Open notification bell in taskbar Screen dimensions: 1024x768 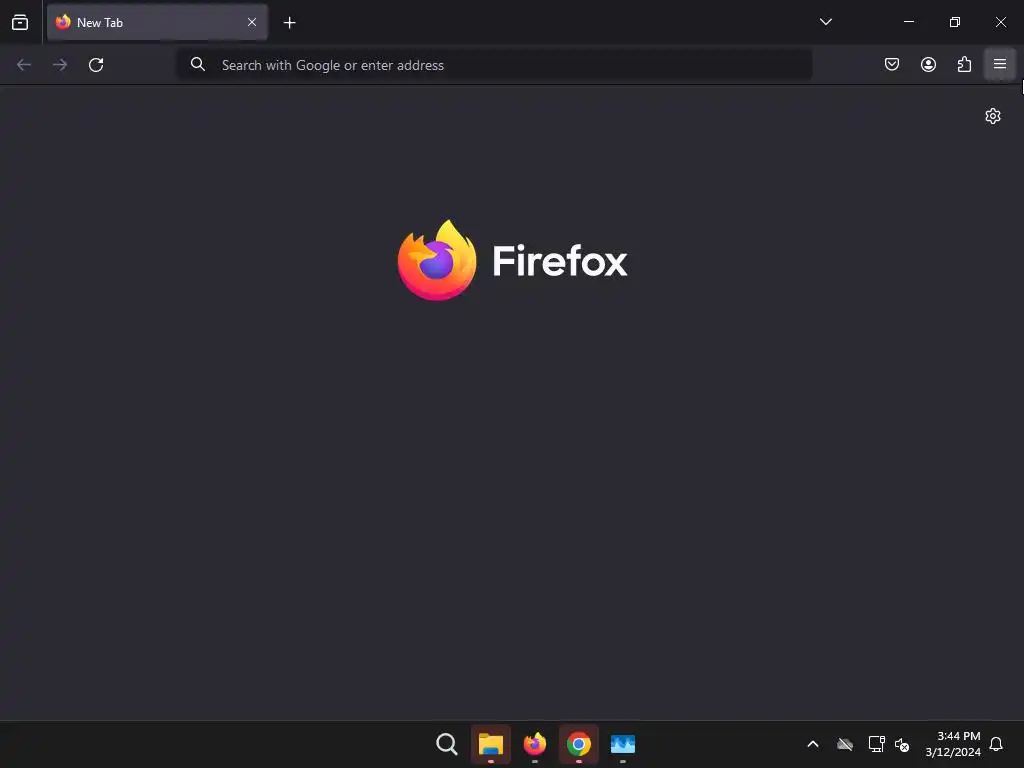tap(996, 744)
